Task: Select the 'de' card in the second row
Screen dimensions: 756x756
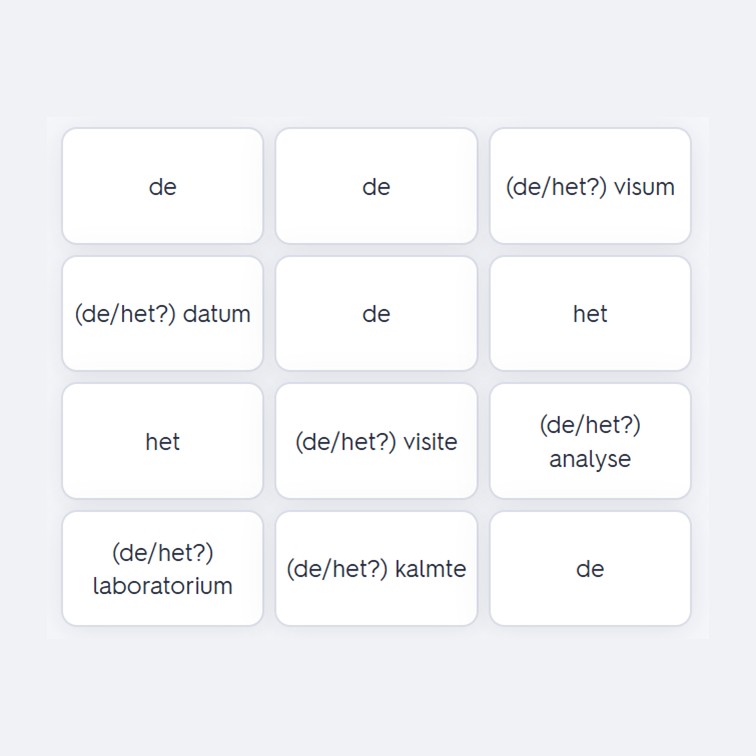Action: click(x=376, y=313)
